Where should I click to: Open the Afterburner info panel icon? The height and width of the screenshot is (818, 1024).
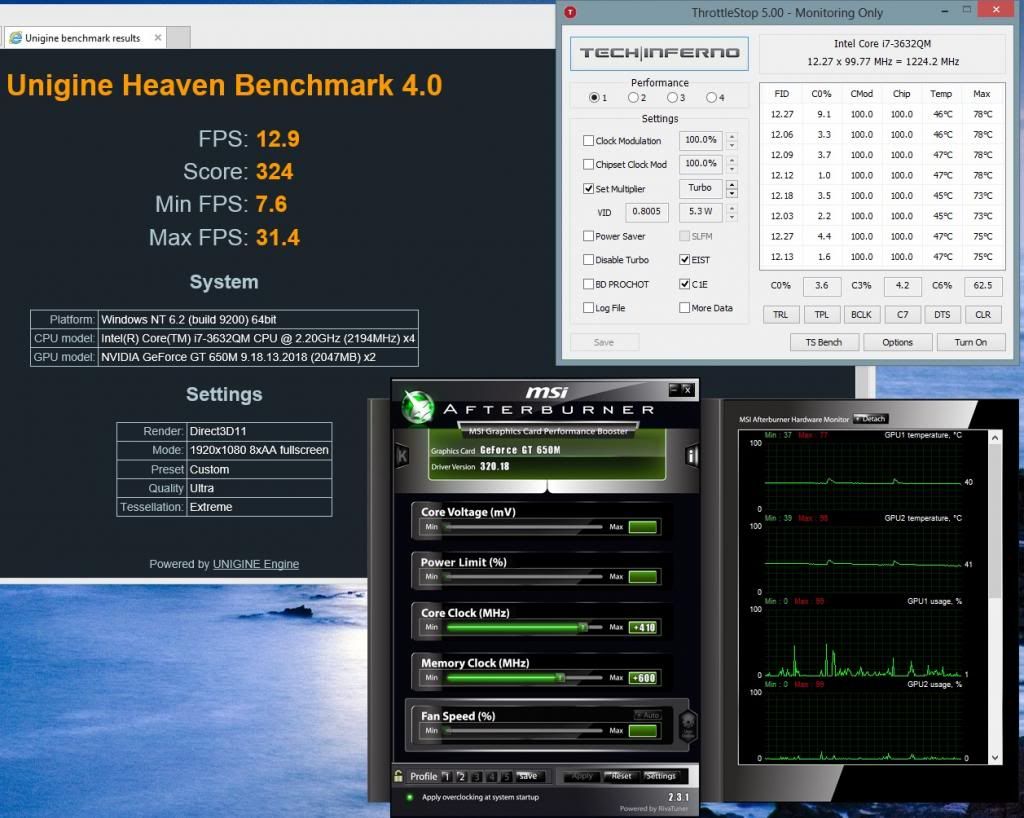tap(691, 456)
